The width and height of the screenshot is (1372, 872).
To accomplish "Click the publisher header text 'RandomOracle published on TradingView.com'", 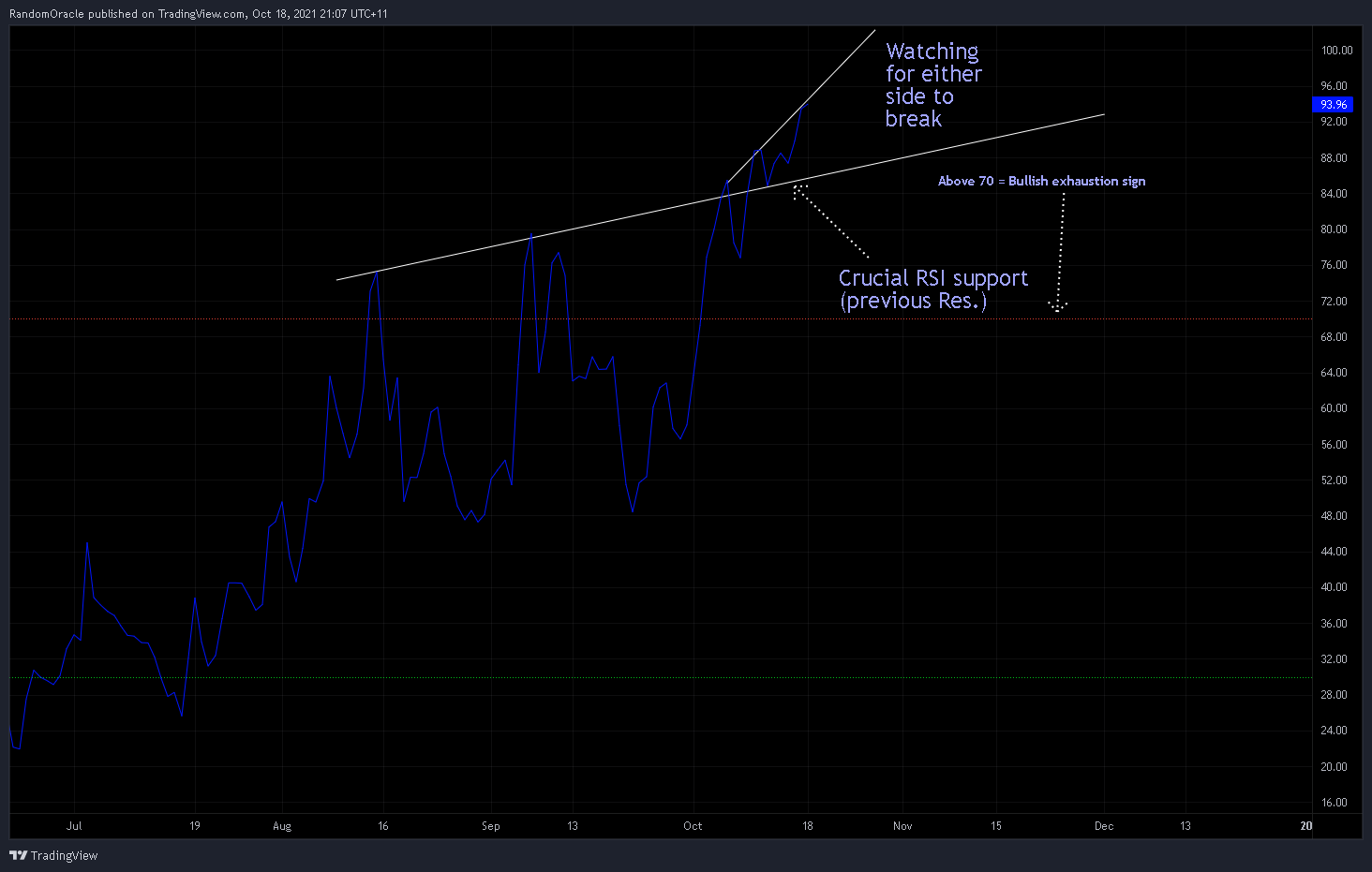I will point(127,14).
